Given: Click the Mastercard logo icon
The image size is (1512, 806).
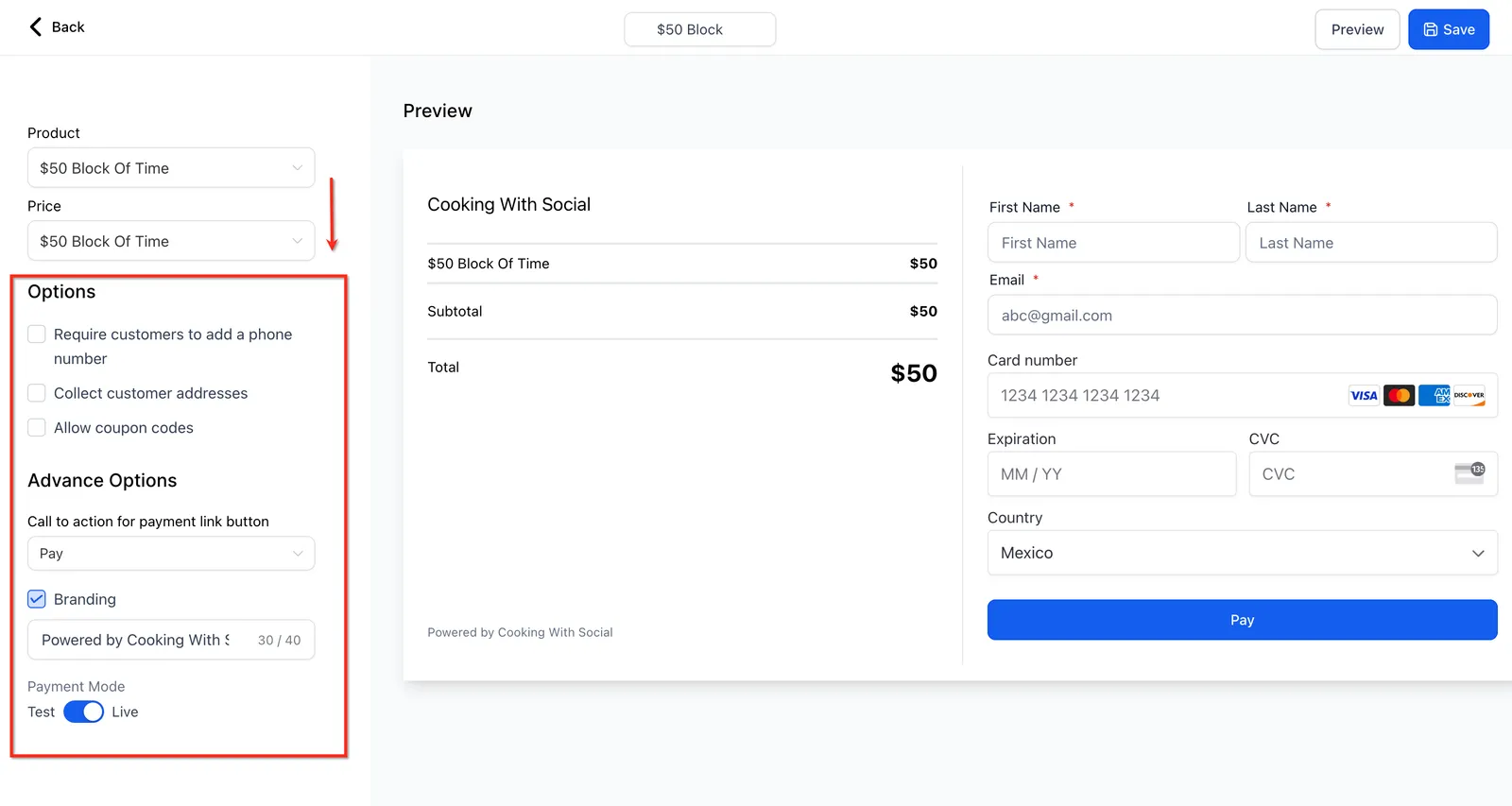Looking at the screenshot, I should (x=1400, y=396).
